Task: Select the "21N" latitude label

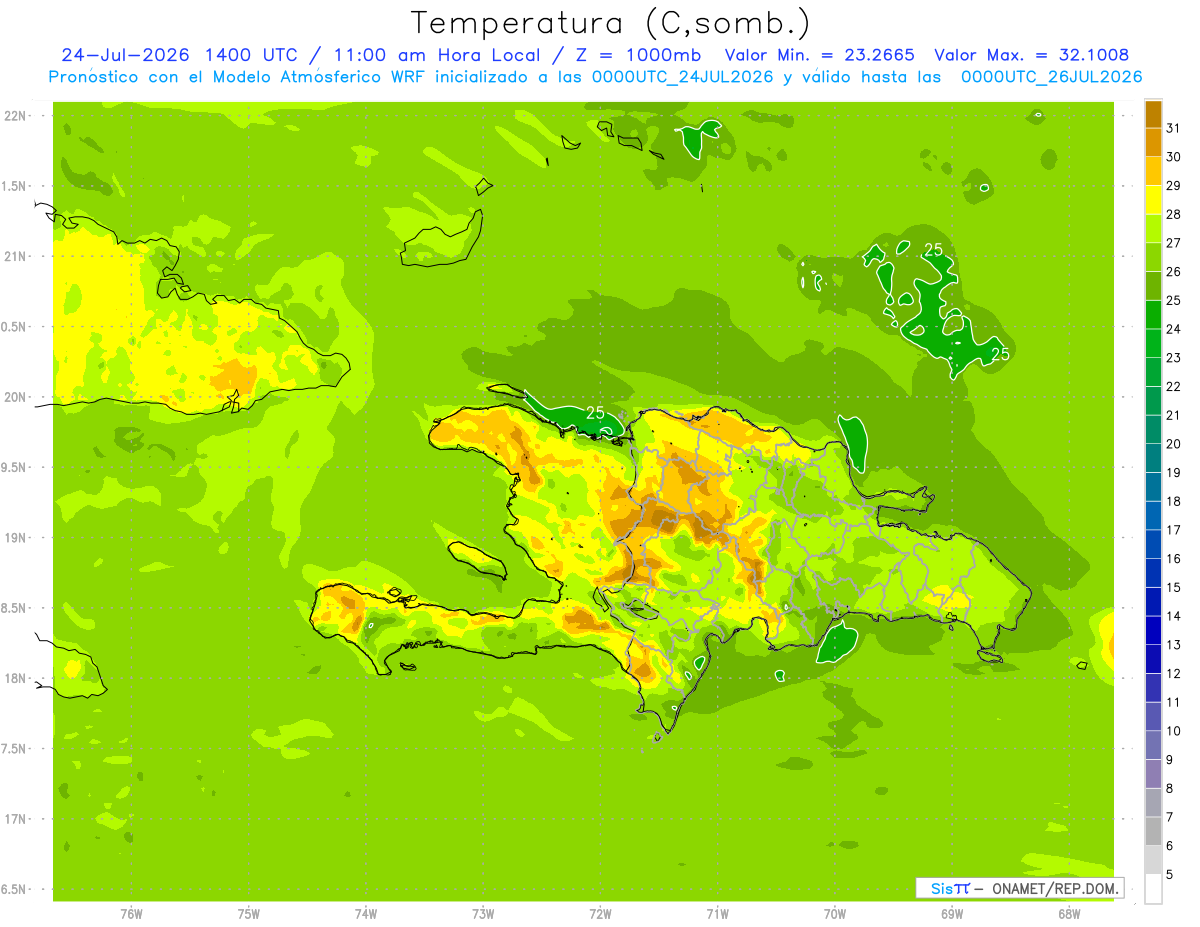Action: coord(16,256)
